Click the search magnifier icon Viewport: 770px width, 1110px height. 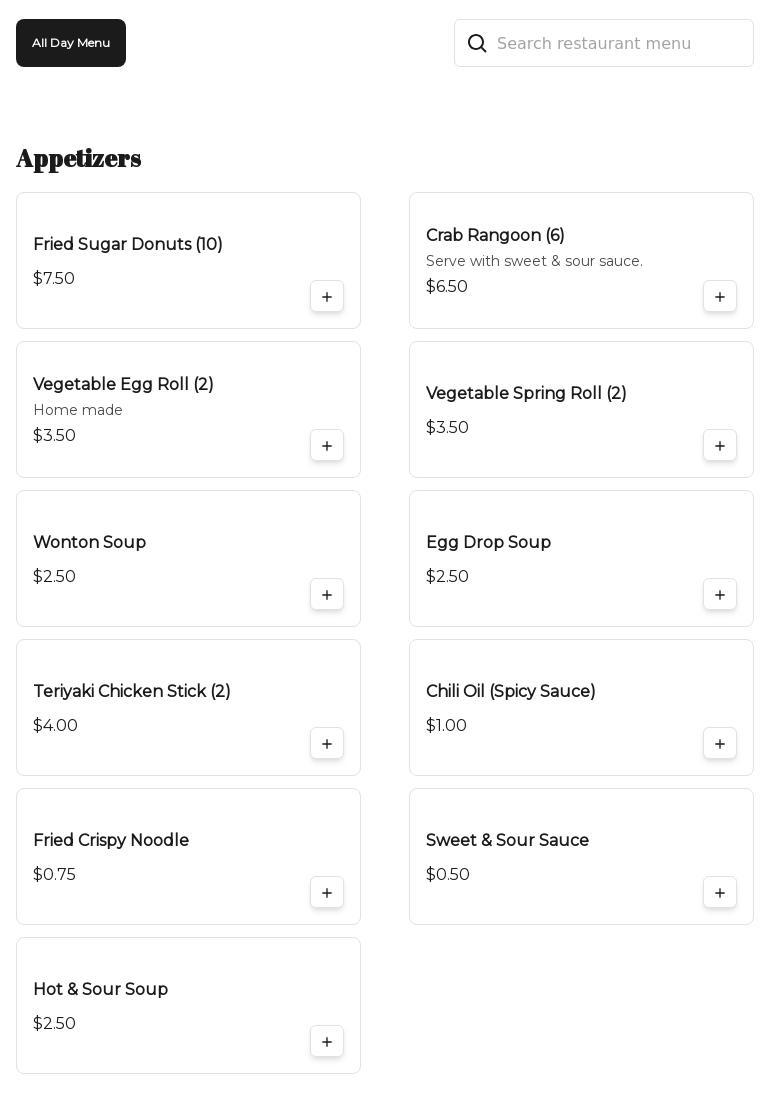tap(477, 43)
